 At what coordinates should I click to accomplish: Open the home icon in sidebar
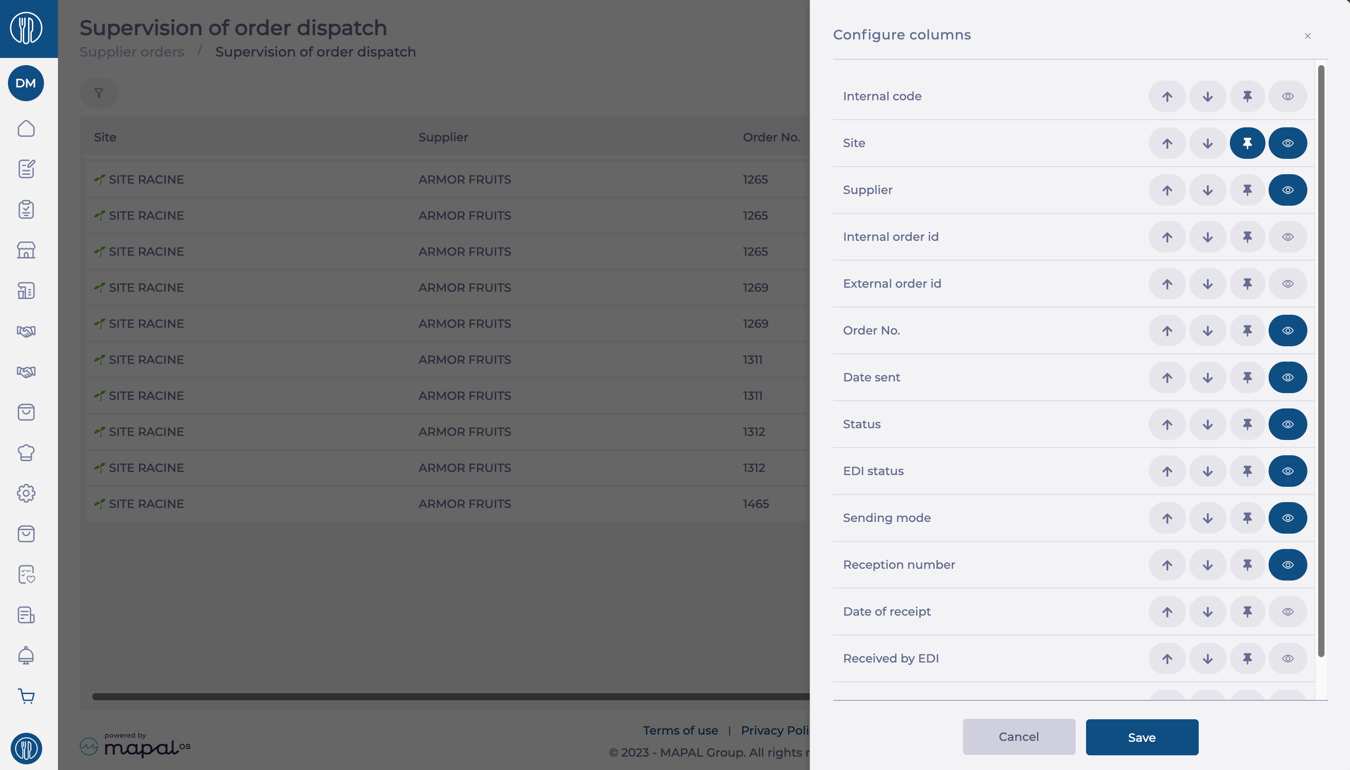[x=26, y=129]
